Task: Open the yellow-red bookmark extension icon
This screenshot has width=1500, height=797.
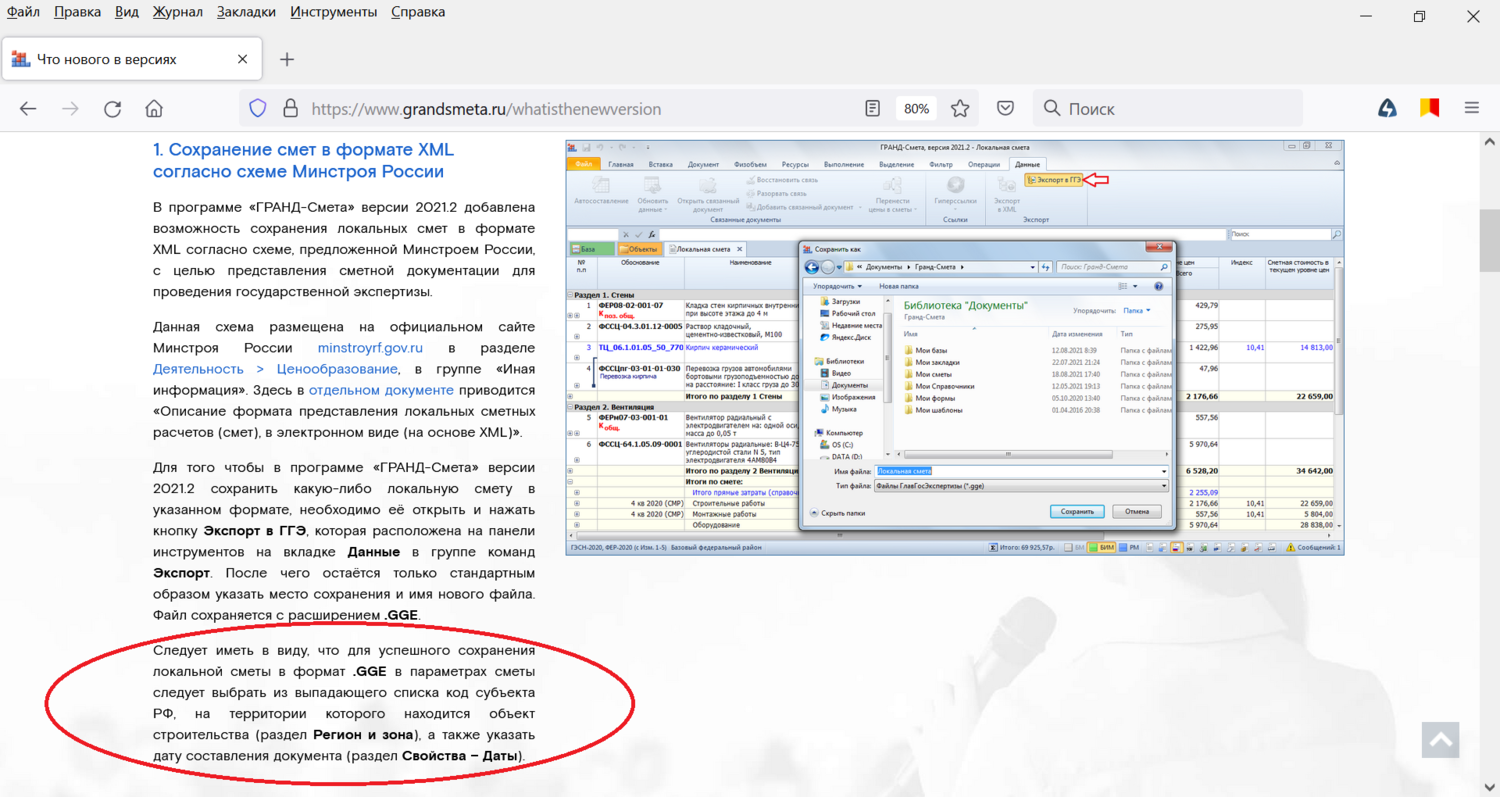Action: 1430,109
